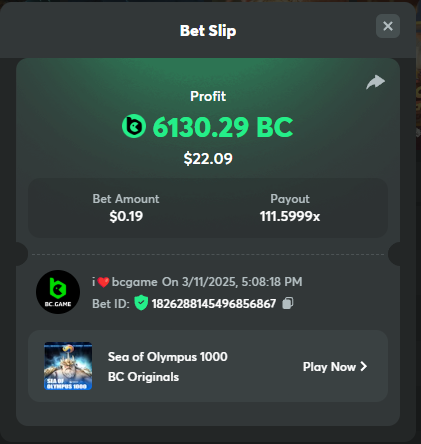Share this bet slip via arrow icon
Image resolution: width=421 pixels, height=444 pixels.
click(375, 82)
